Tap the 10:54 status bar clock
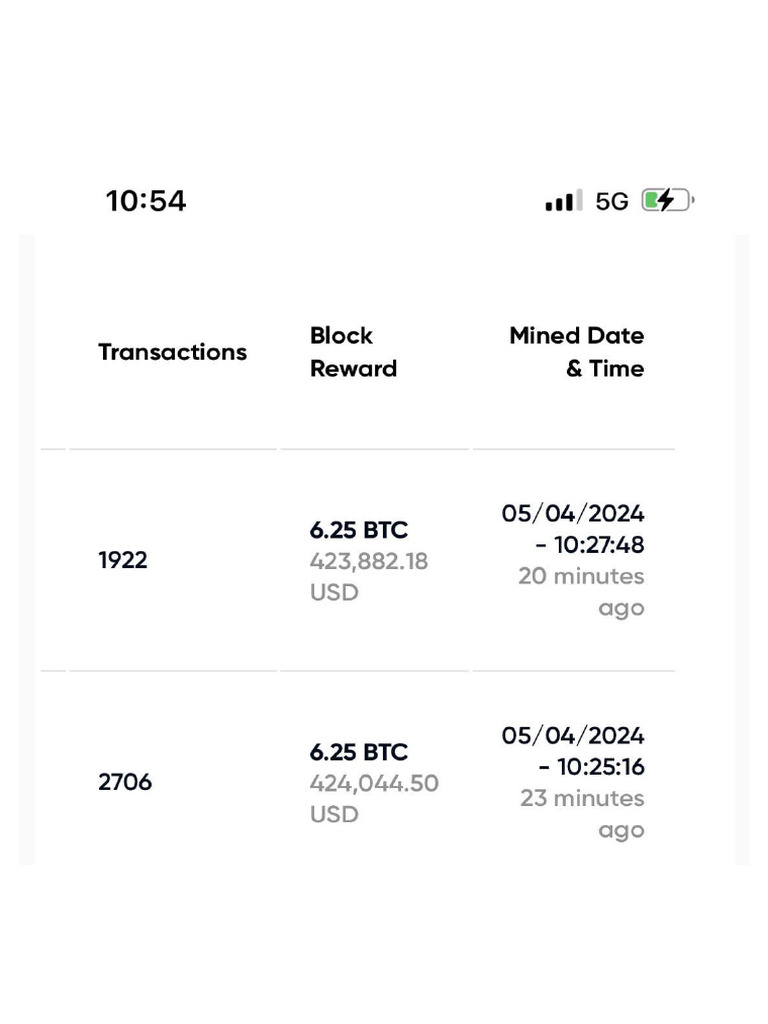The width and height of the screenshot is (768, 1024). click(x=146, y=201)
